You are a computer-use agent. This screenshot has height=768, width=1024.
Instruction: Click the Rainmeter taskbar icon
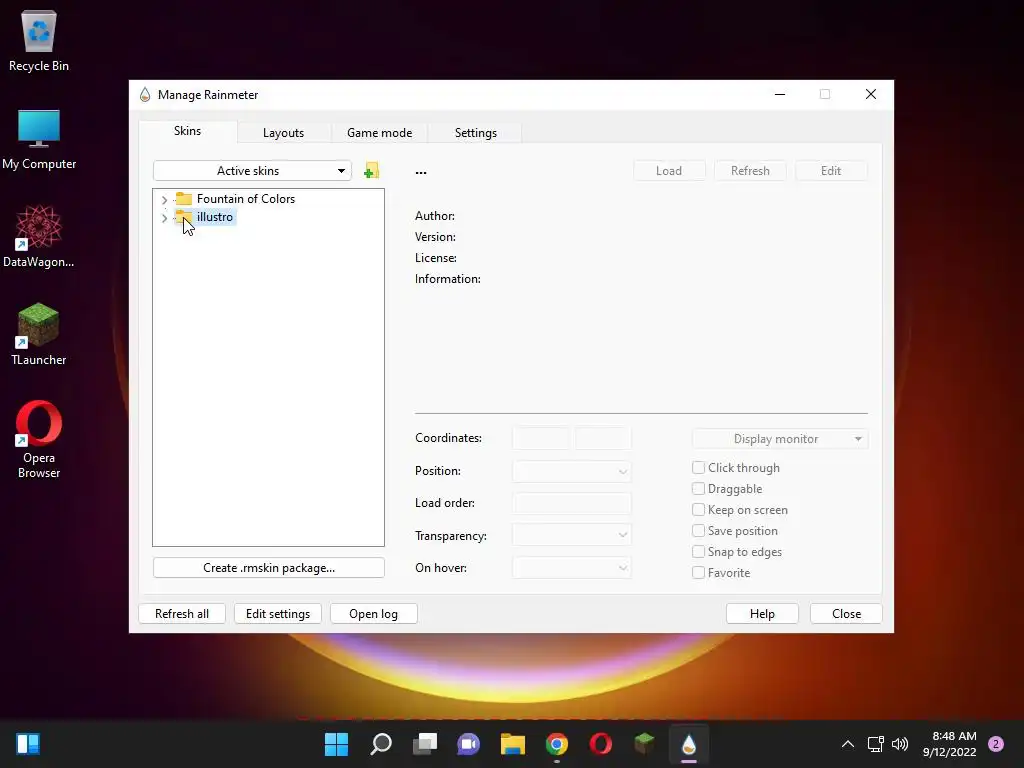(688, 744)
